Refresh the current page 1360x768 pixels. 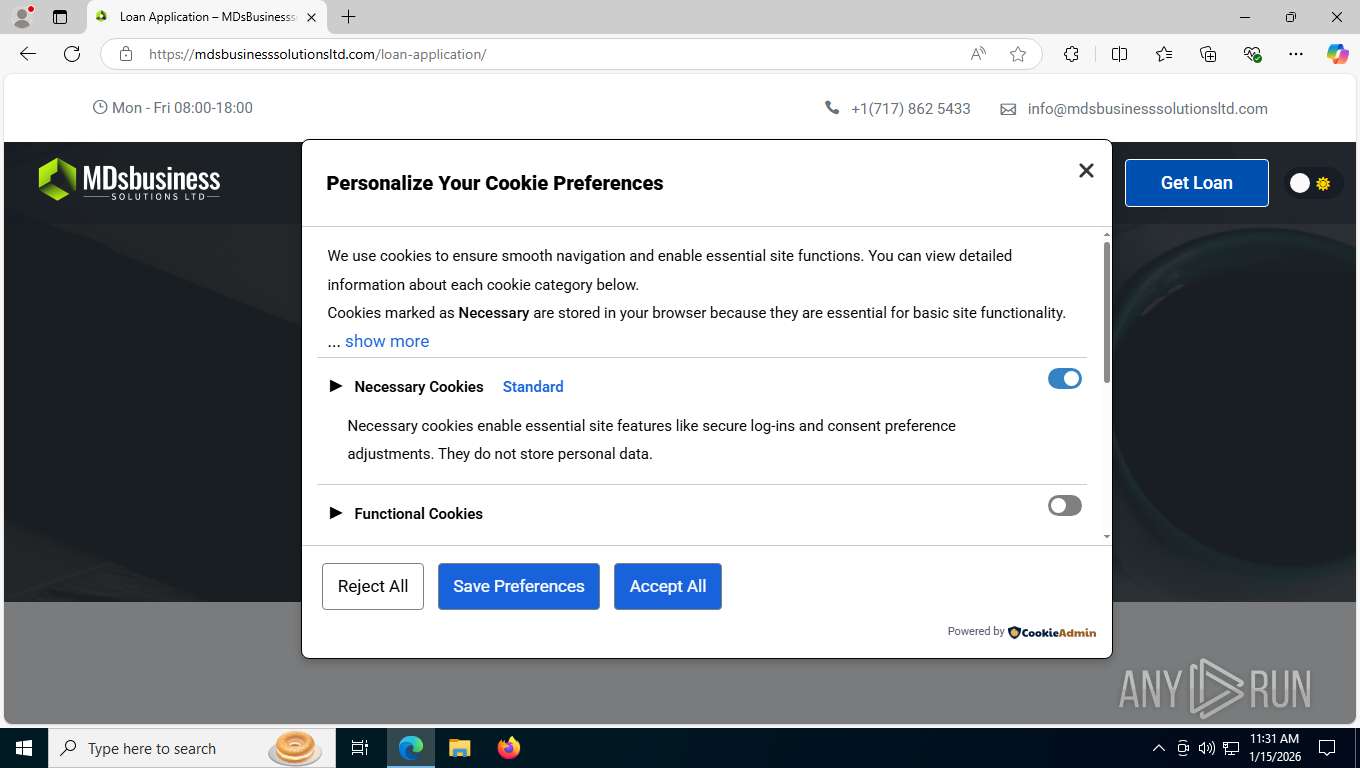click(72, 54)
